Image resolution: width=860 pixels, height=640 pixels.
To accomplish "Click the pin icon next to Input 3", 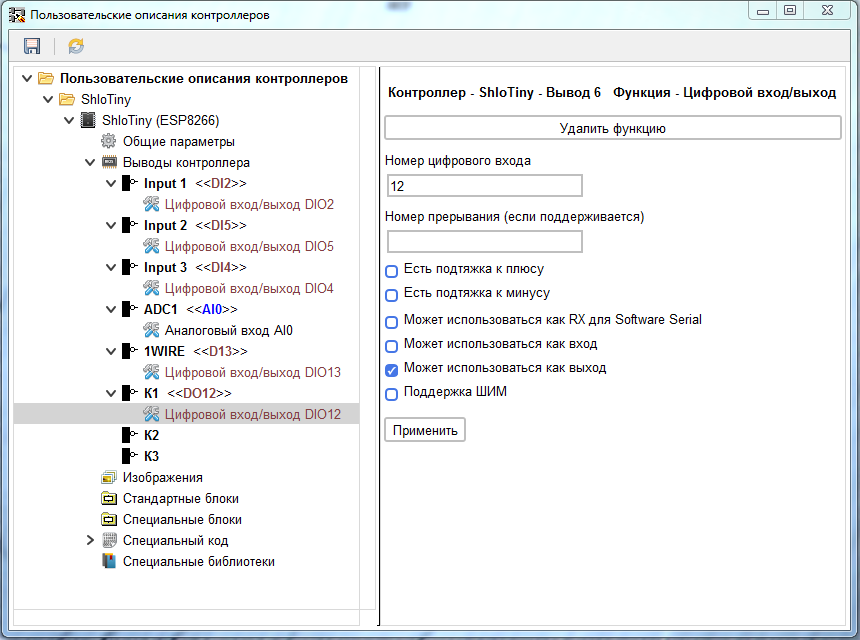I will (x=130, y=267).
